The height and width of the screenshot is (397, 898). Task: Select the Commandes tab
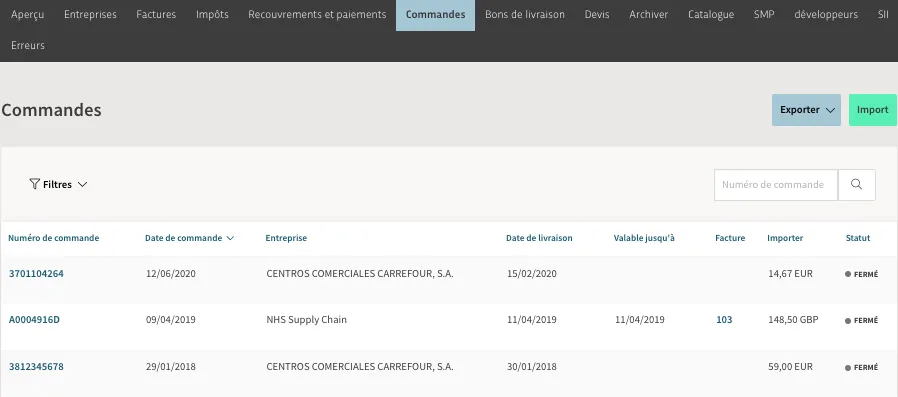pos(435,14)
